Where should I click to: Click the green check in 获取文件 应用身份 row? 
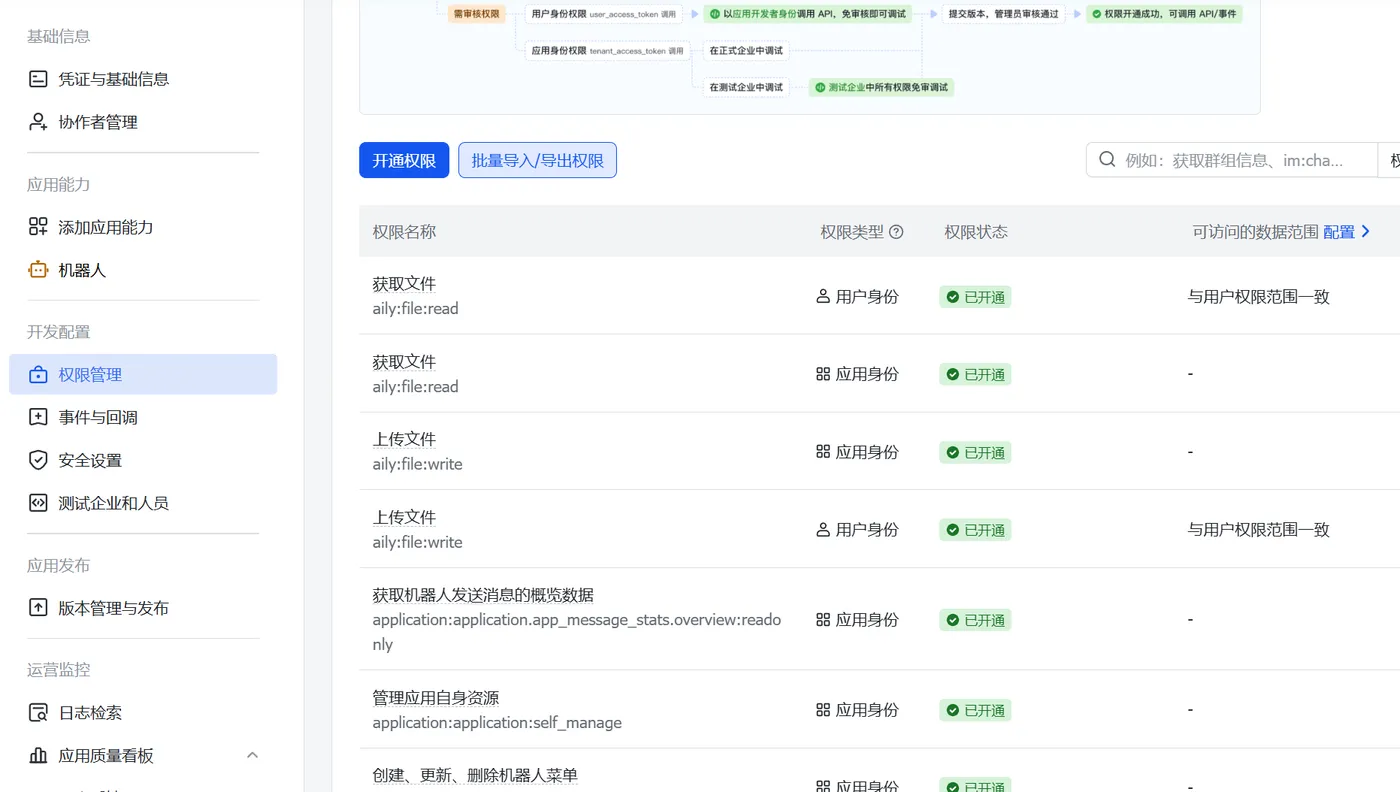pyautogui.click(x=952, y=375)
